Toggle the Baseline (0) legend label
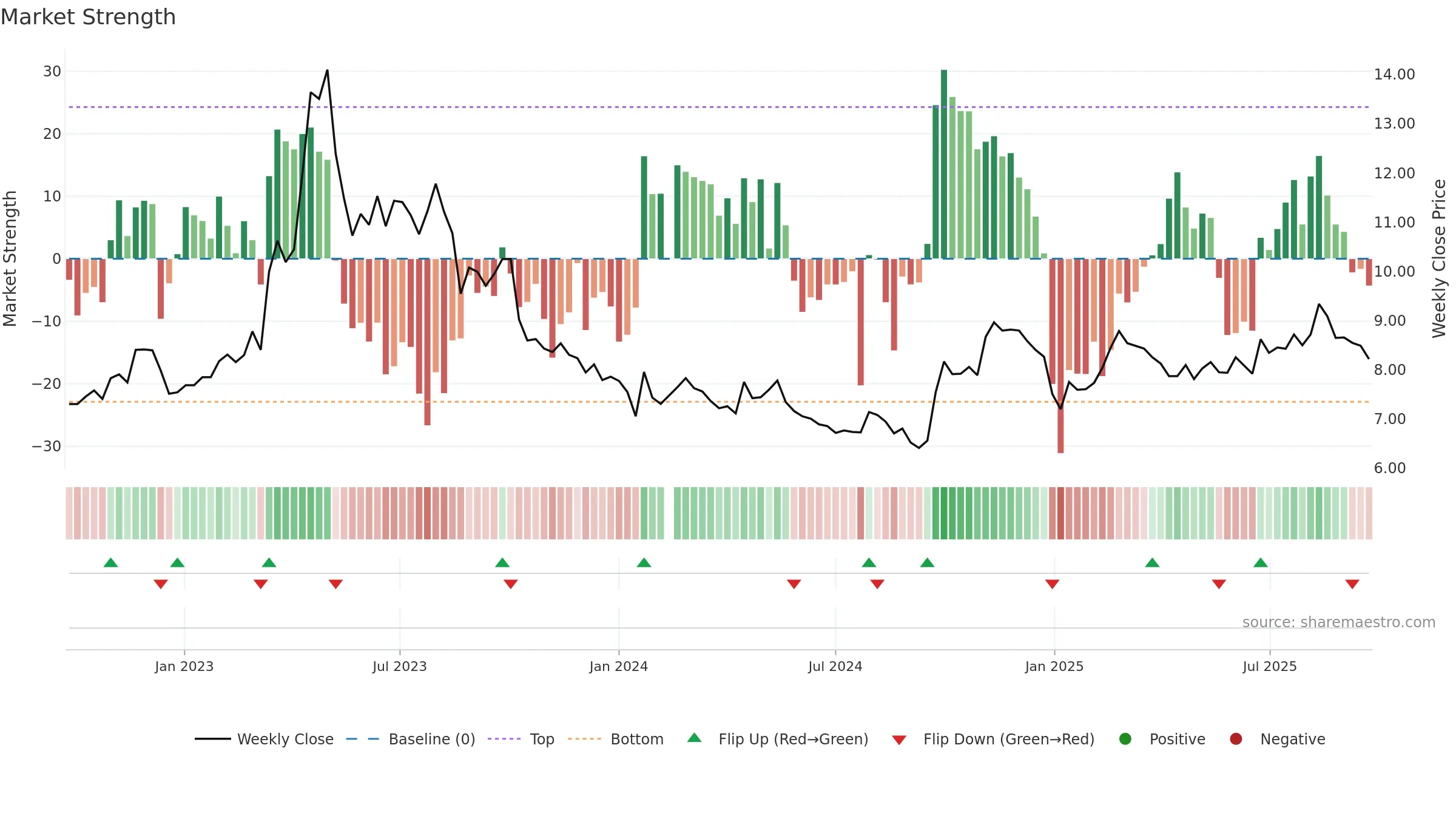Image resolution: width=1456 pixels, height=819 pixels. (x=432, y=739)
